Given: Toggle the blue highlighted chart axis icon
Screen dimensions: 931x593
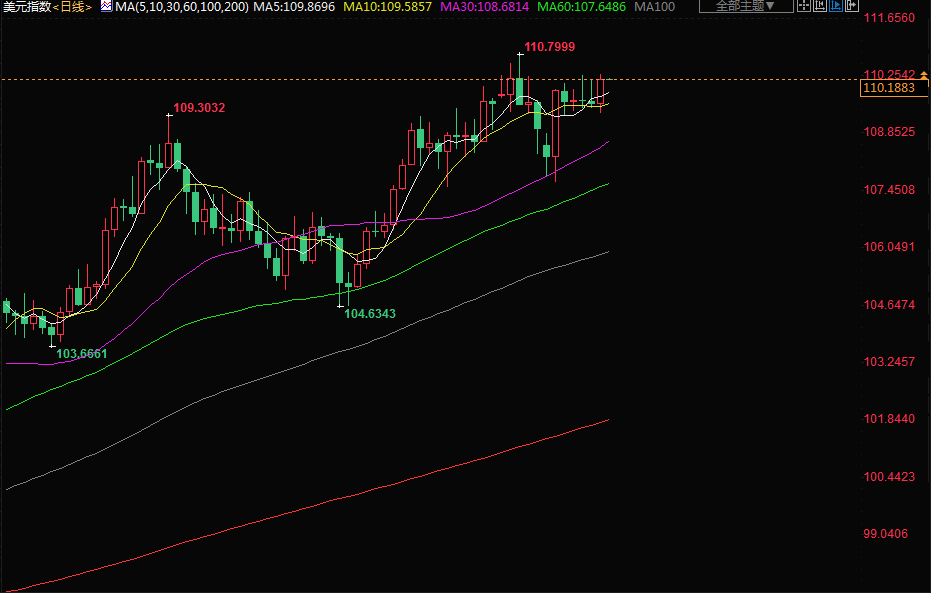Looking at the screenshot, I should point(836,7).
